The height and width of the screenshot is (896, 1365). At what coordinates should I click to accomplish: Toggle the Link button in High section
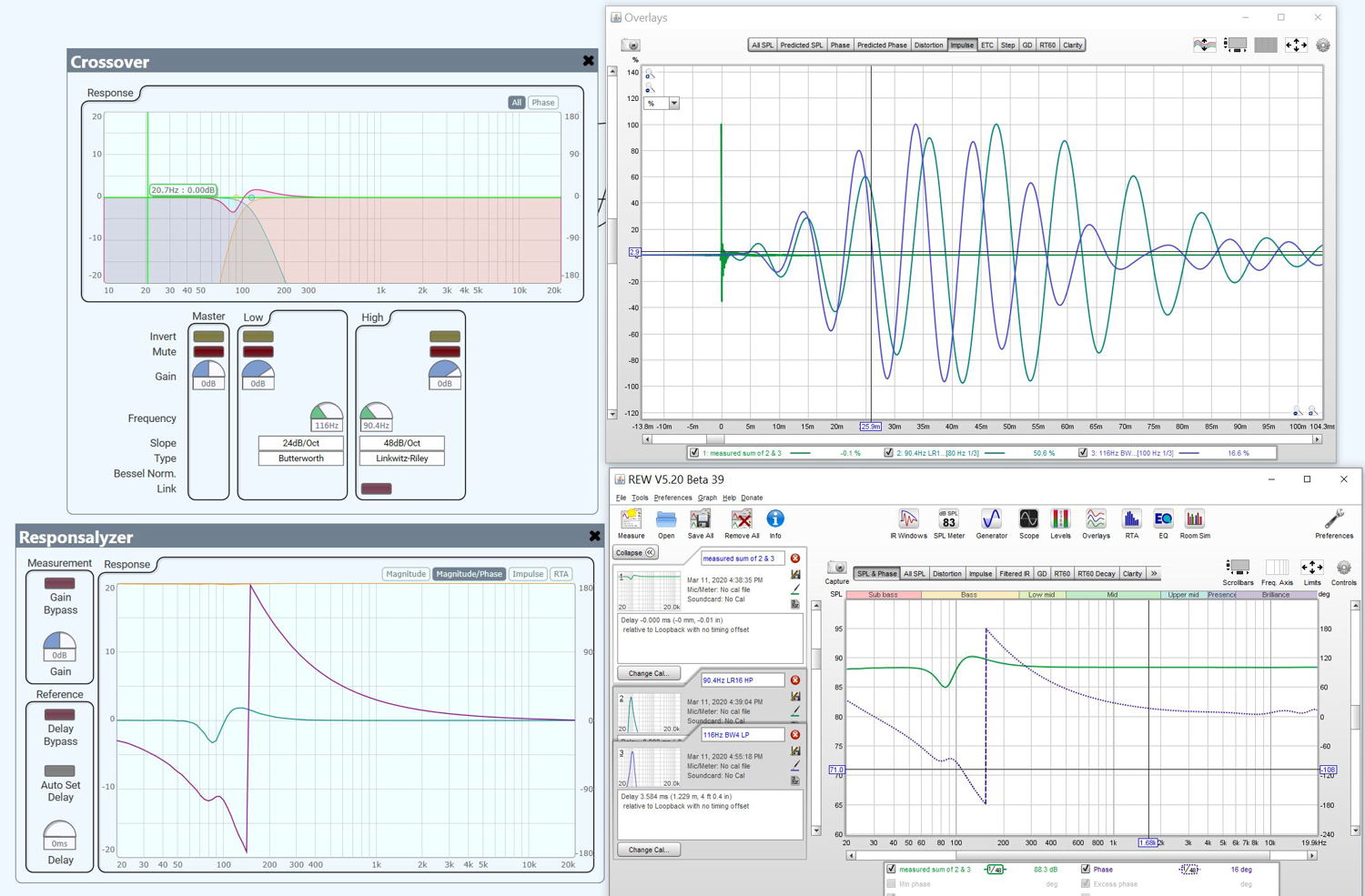tap(376, 488)
